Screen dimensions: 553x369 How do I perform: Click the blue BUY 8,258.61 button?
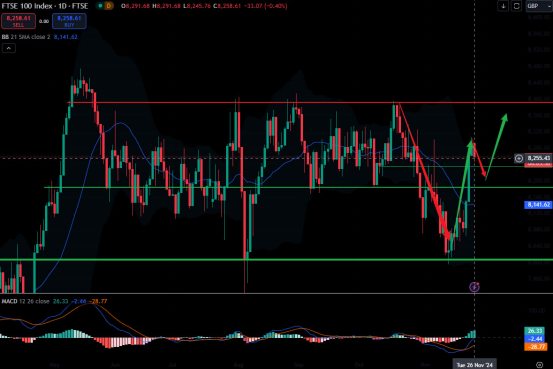[x=69, y=21]
